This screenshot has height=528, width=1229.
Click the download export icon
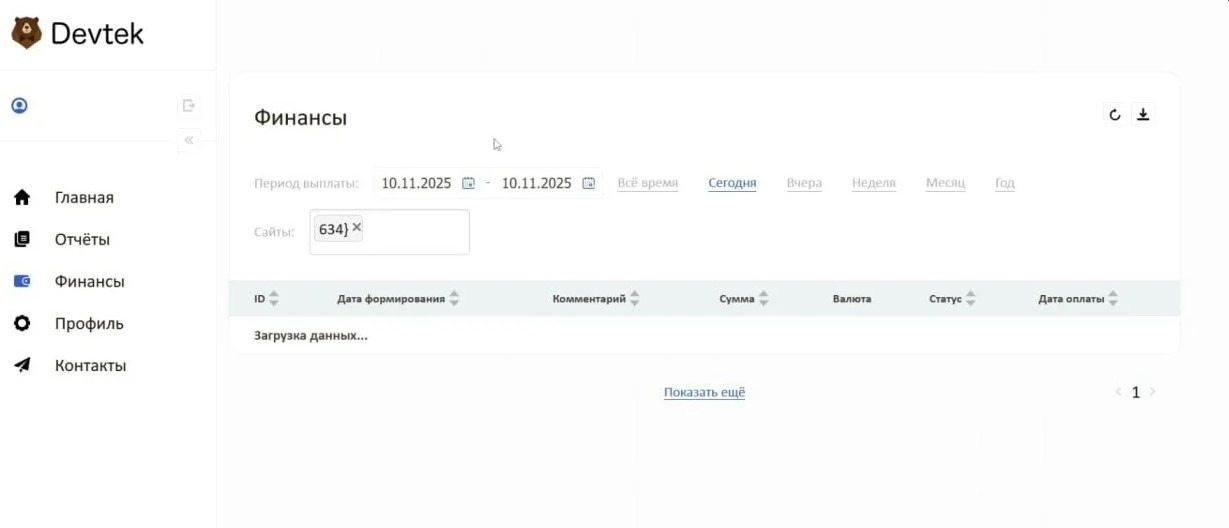pos(1143,115)
